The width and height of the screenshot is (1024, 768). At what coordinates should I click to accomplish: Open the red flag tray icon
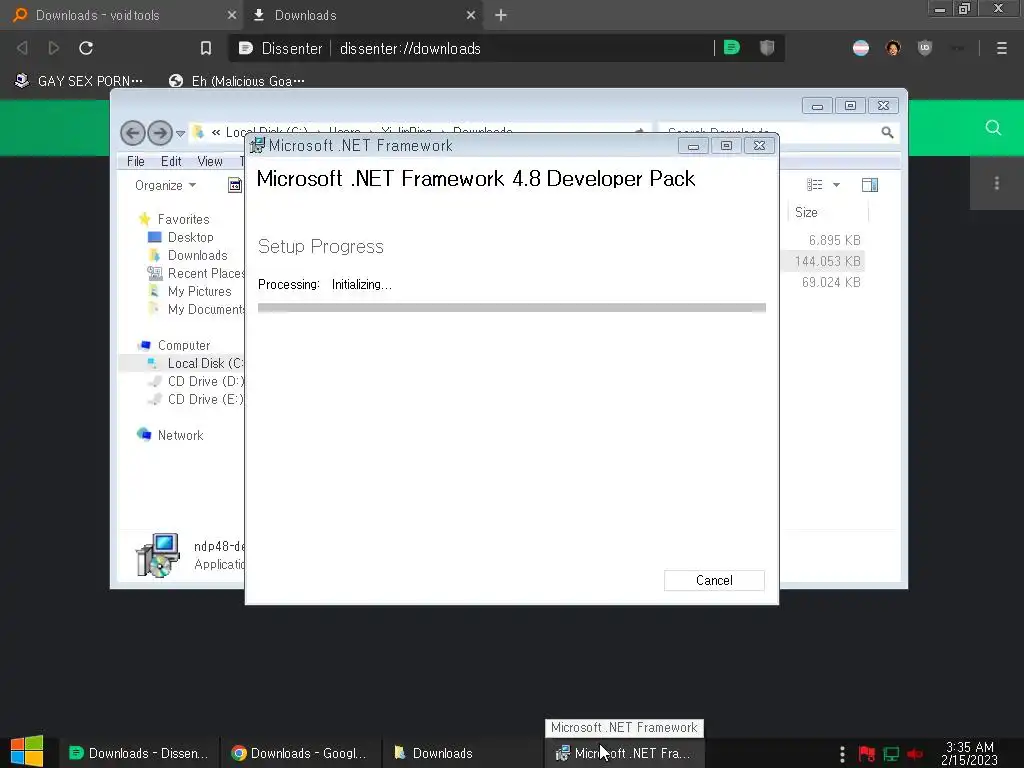867,754
